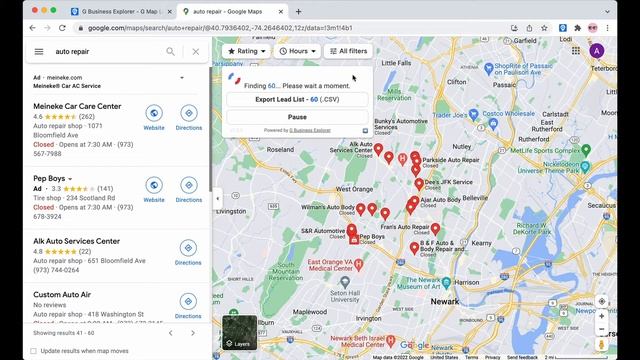The image size is (640, 360).
Task: Click the Terms link on the map
Action: 471,358
